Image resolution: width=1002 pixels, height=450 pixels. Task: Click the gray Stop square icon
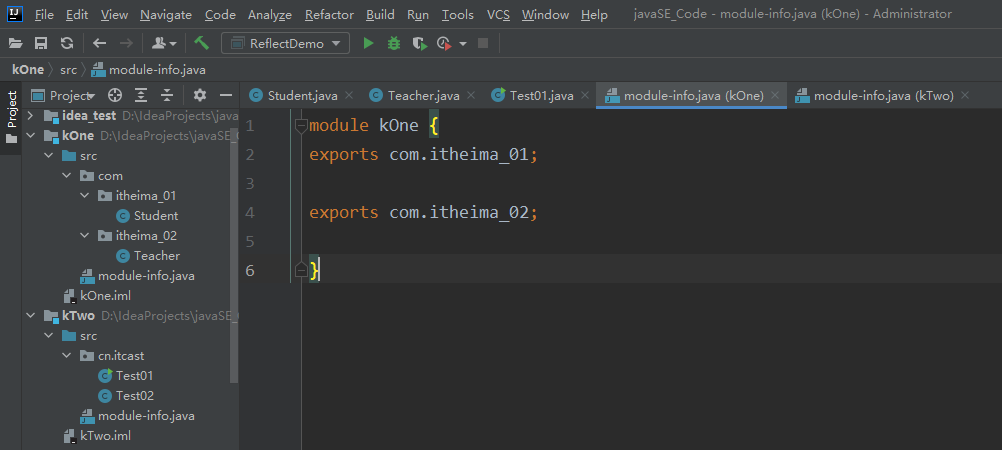click(x=483, y=43)
